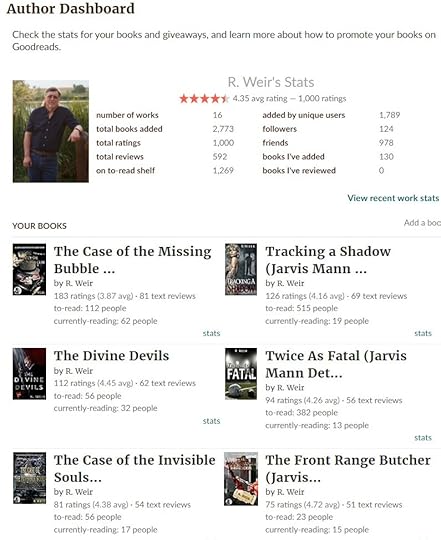The width and height of the screenshot is (441, 540).
Task: View stats for The Divine Devils
Action: click(211, 421)
